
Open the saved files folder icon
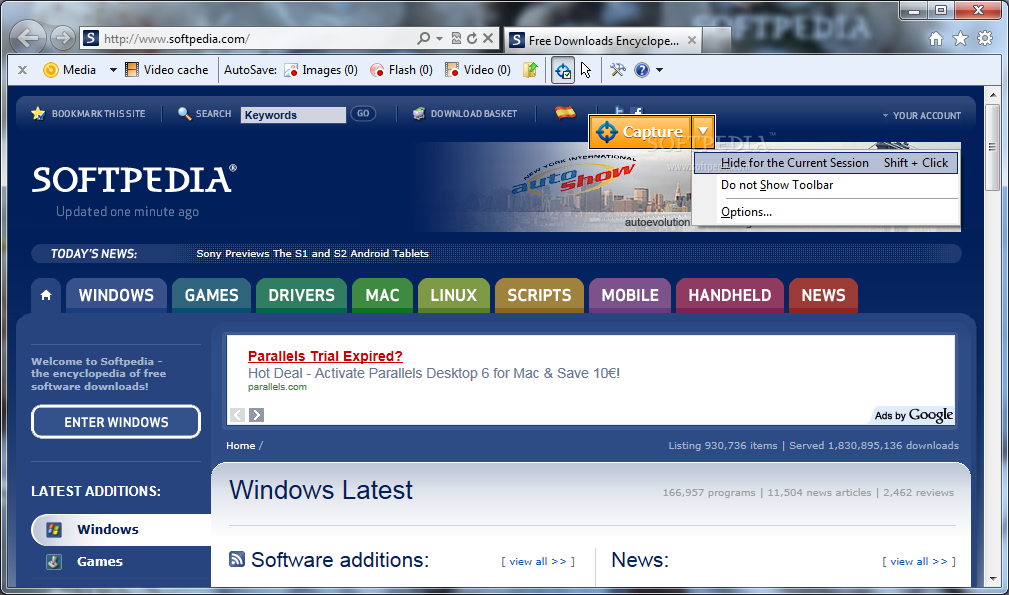pos(530,69)
